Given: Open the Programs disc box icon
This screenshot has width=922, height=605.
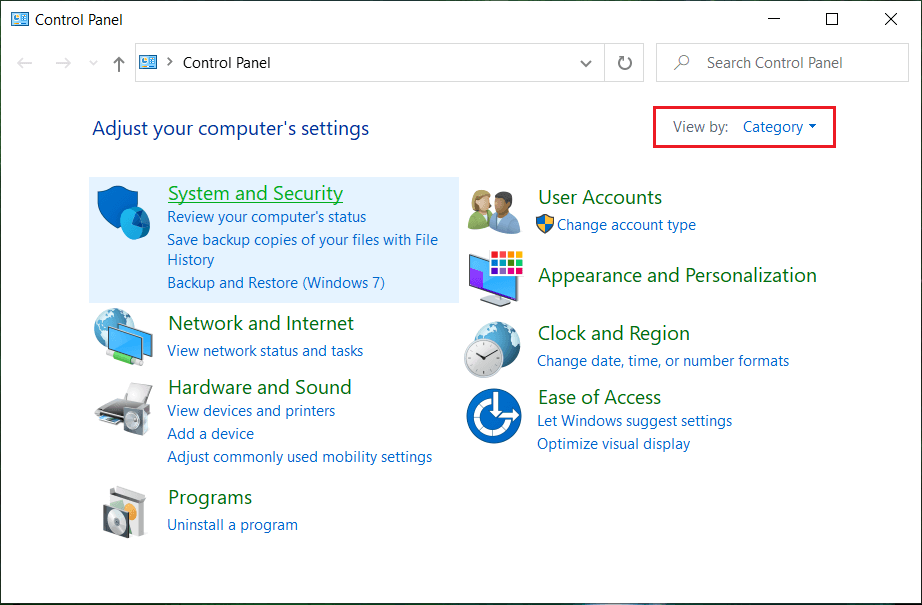Looking at the screenshot, I should click(124, 511).
